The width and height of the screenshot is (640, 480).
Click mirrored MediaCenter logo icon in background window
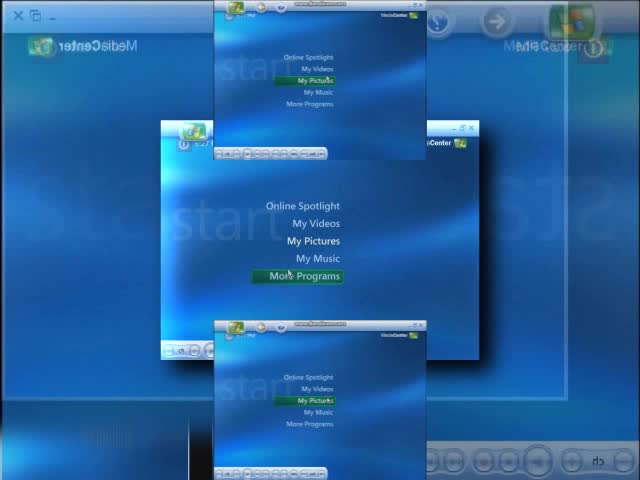41,46
